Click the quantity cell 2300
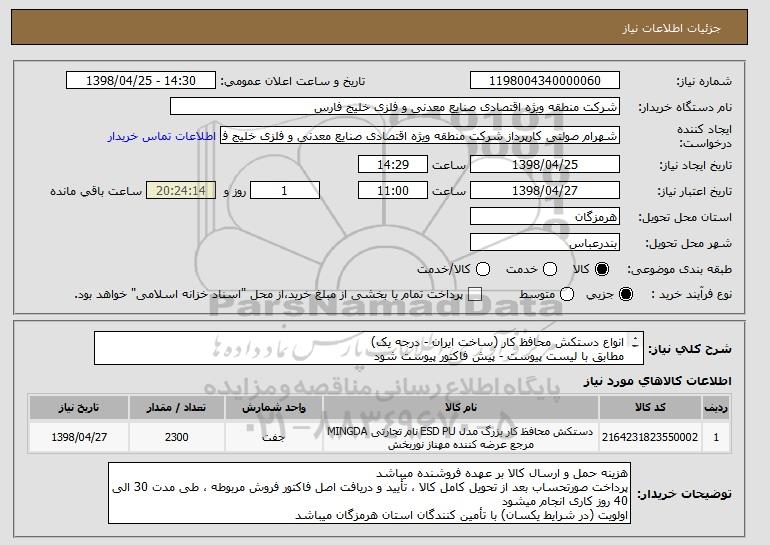The image size is (770, 545). (x=177, y=437)
